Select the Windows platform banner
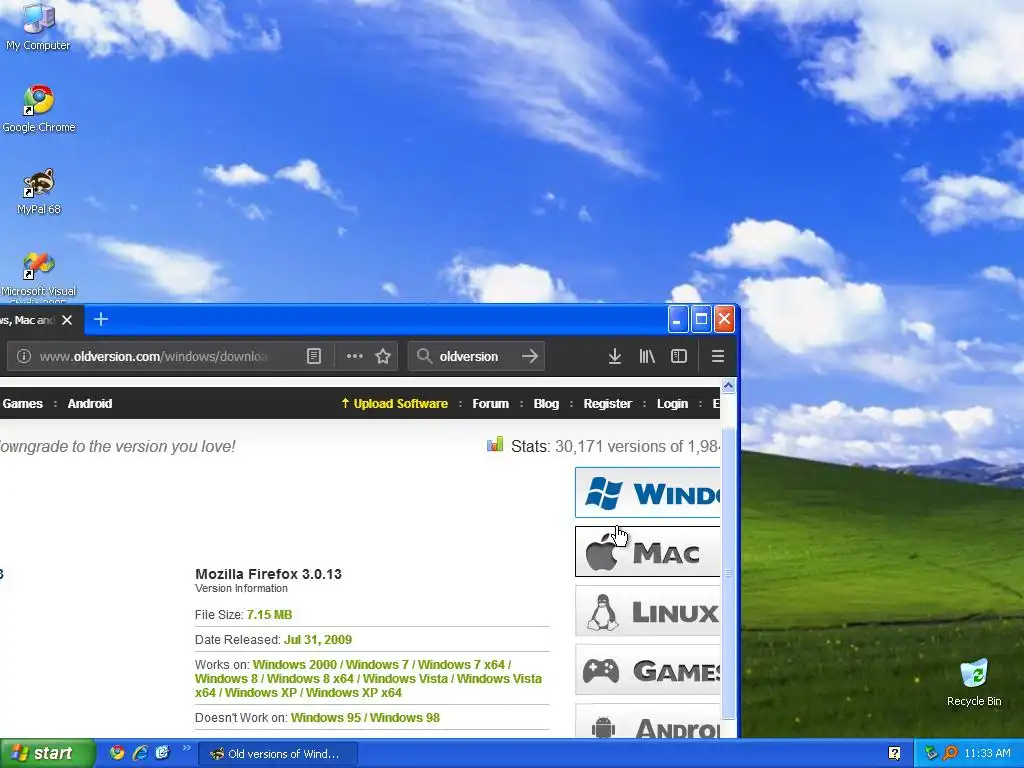1024x768 pixels. coord(647,492)
